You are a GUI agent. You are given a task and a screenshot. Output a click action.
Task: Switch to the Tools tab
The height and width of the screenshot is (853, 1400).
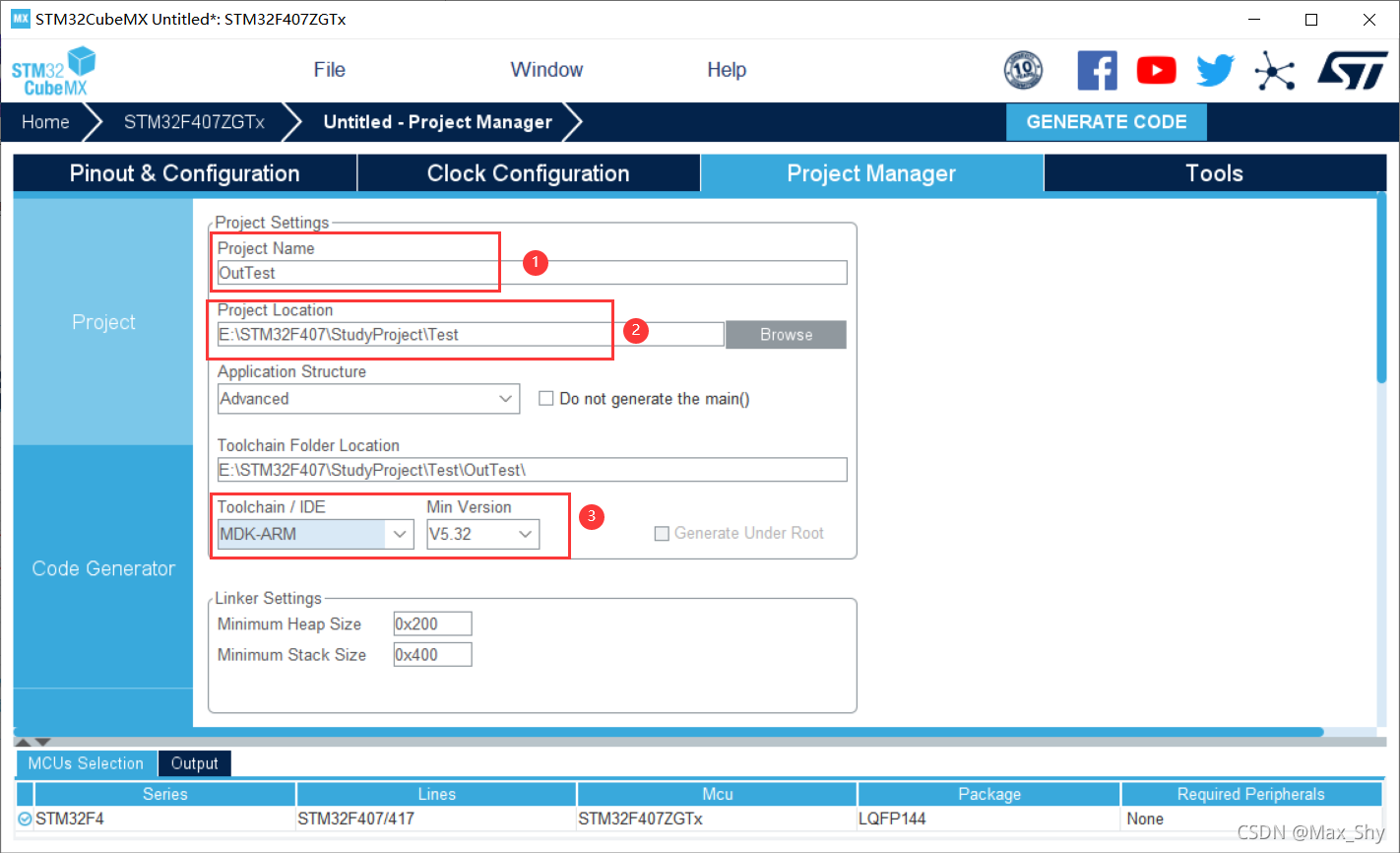(x=1215, y=173)
